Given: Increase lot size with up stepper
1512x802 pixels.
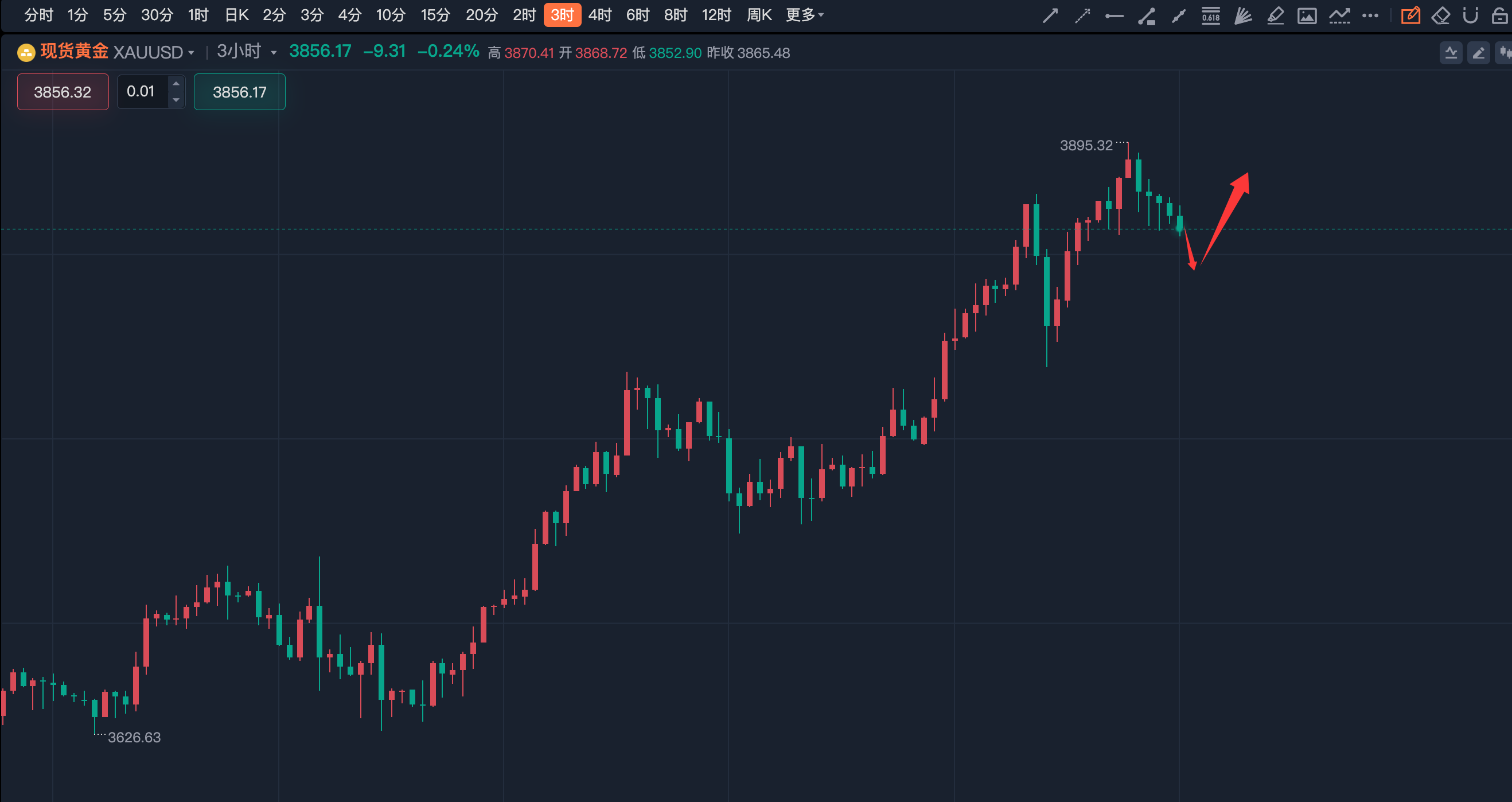Looking at the screenshot, I should (x=176, y=83).
